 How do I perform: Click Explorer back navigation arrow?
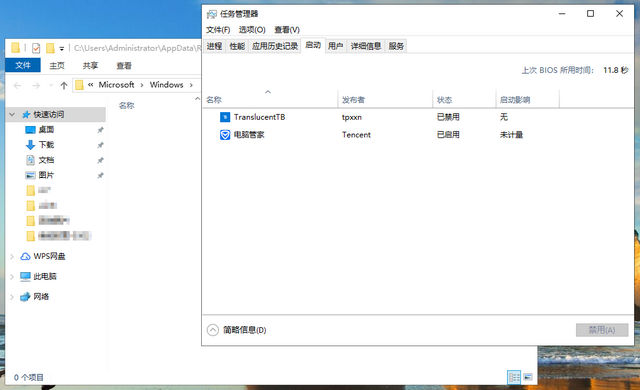[17, 85]
